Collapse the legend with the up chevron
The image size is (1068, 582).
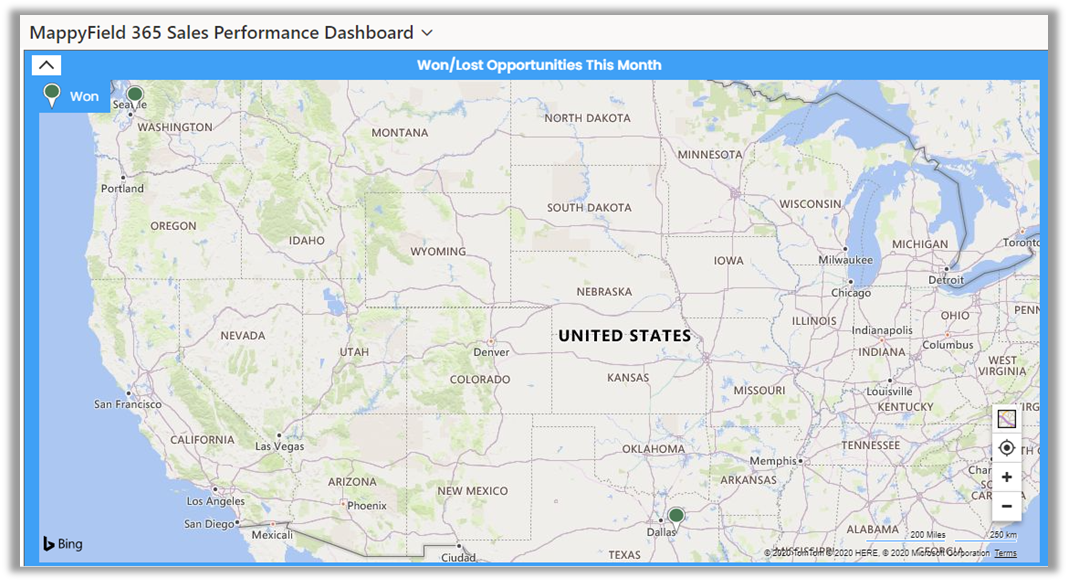(x=46, y=65)
